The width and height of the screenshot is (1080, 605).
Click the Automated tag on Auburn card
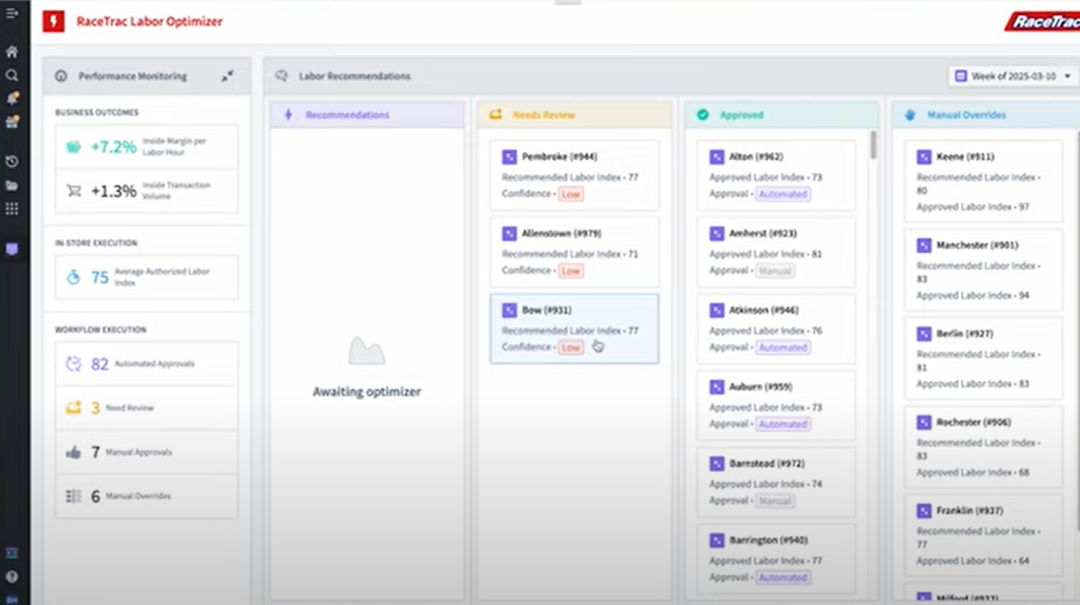pos(783,424)
